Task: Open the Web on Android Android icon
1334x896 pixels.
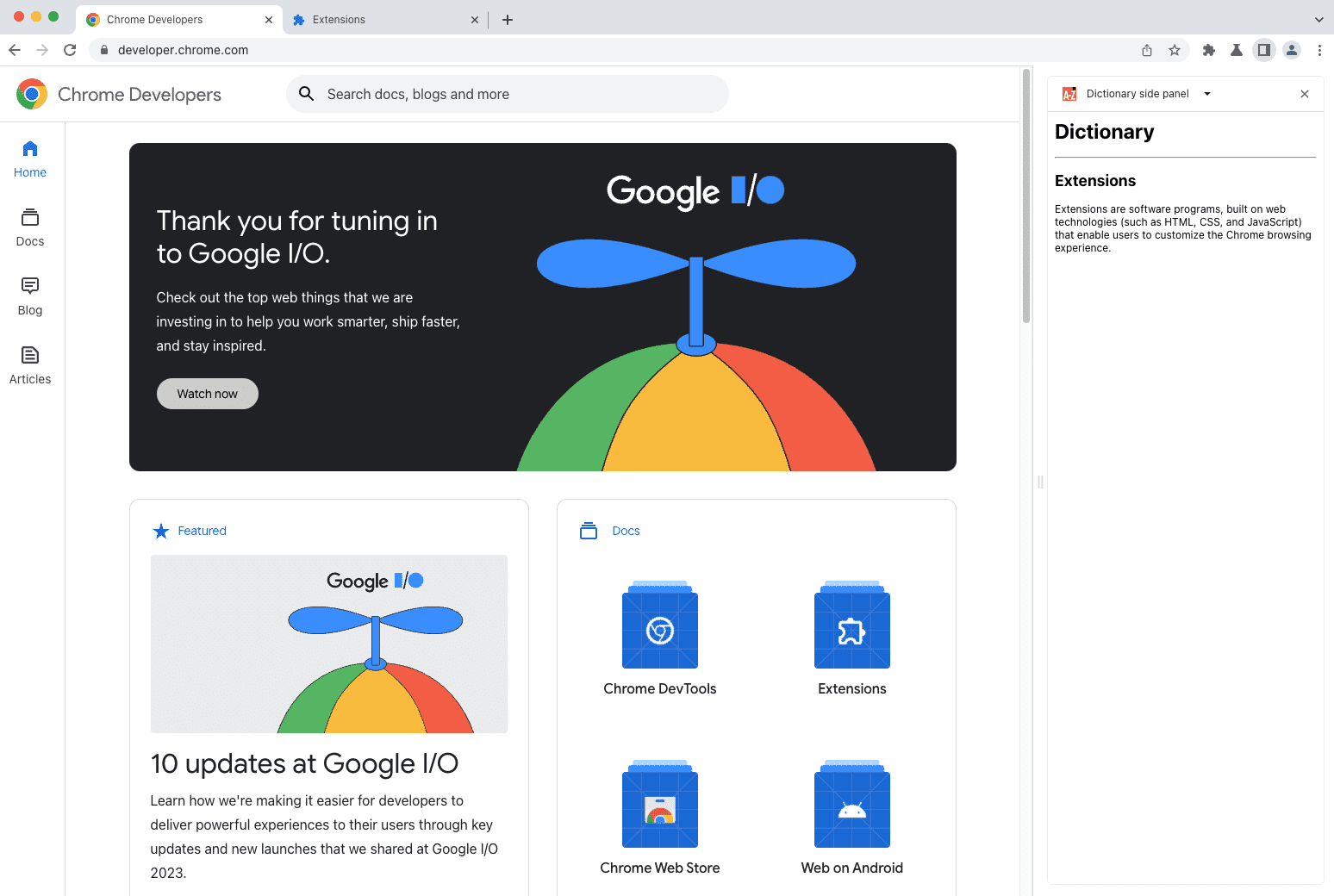Action: (851, 806)
